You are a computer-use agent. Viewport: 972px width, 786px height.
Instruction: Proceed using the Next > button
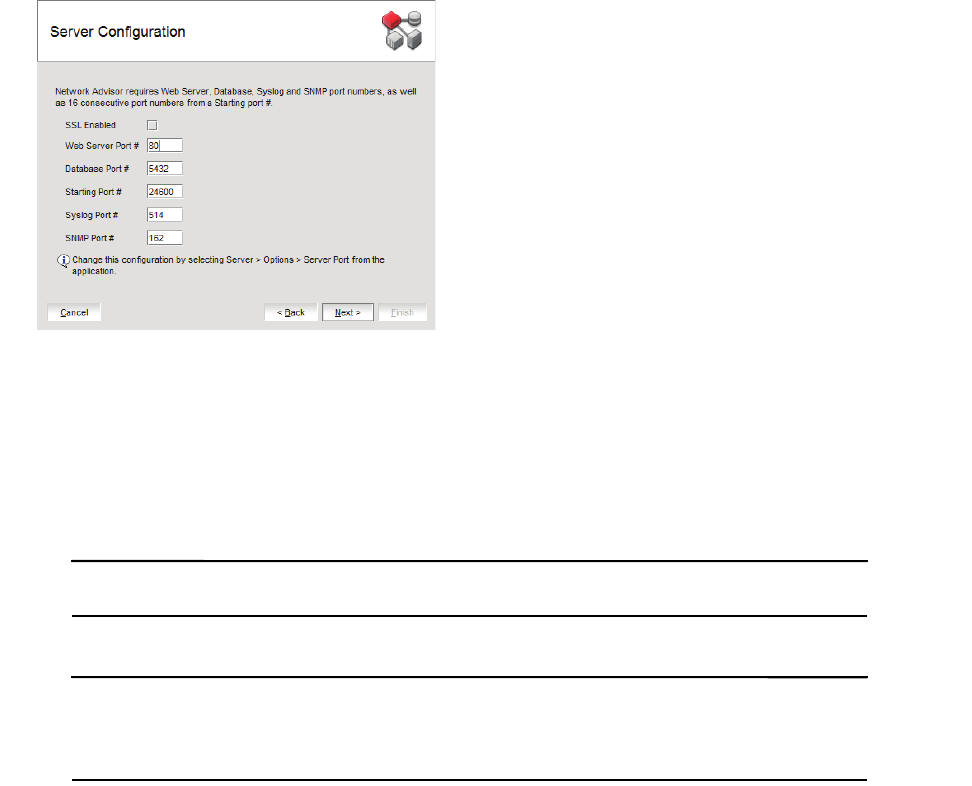pyautogui.click(x=348, y=312)
